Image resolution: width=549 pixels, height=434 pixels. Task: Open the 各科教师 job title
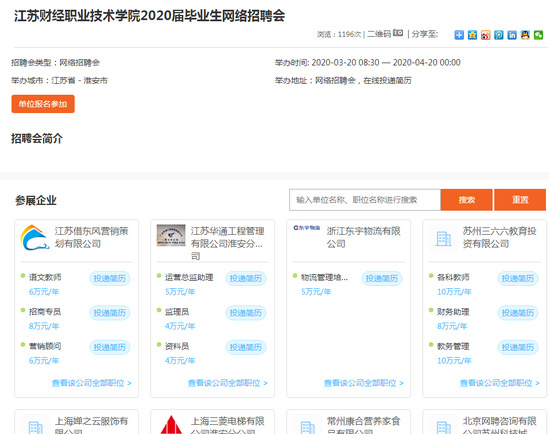tap(453, 278)
